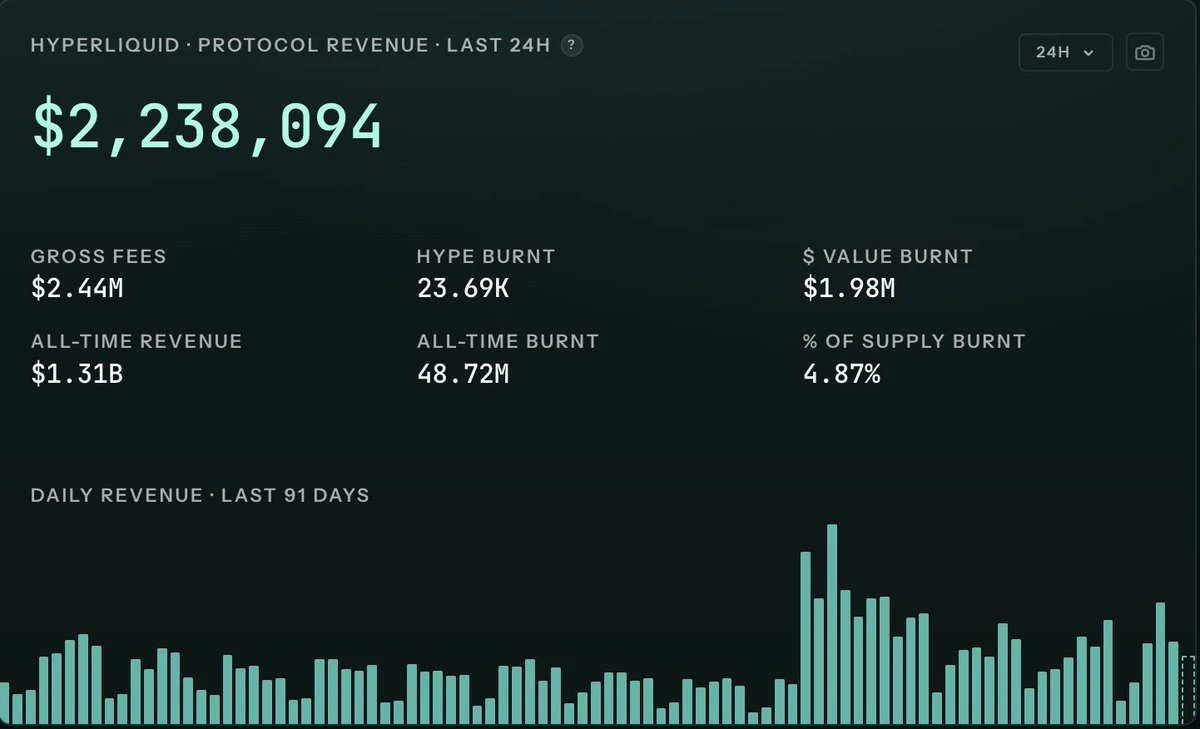Click the $ VALUE BURNT label

pos(888,256)
